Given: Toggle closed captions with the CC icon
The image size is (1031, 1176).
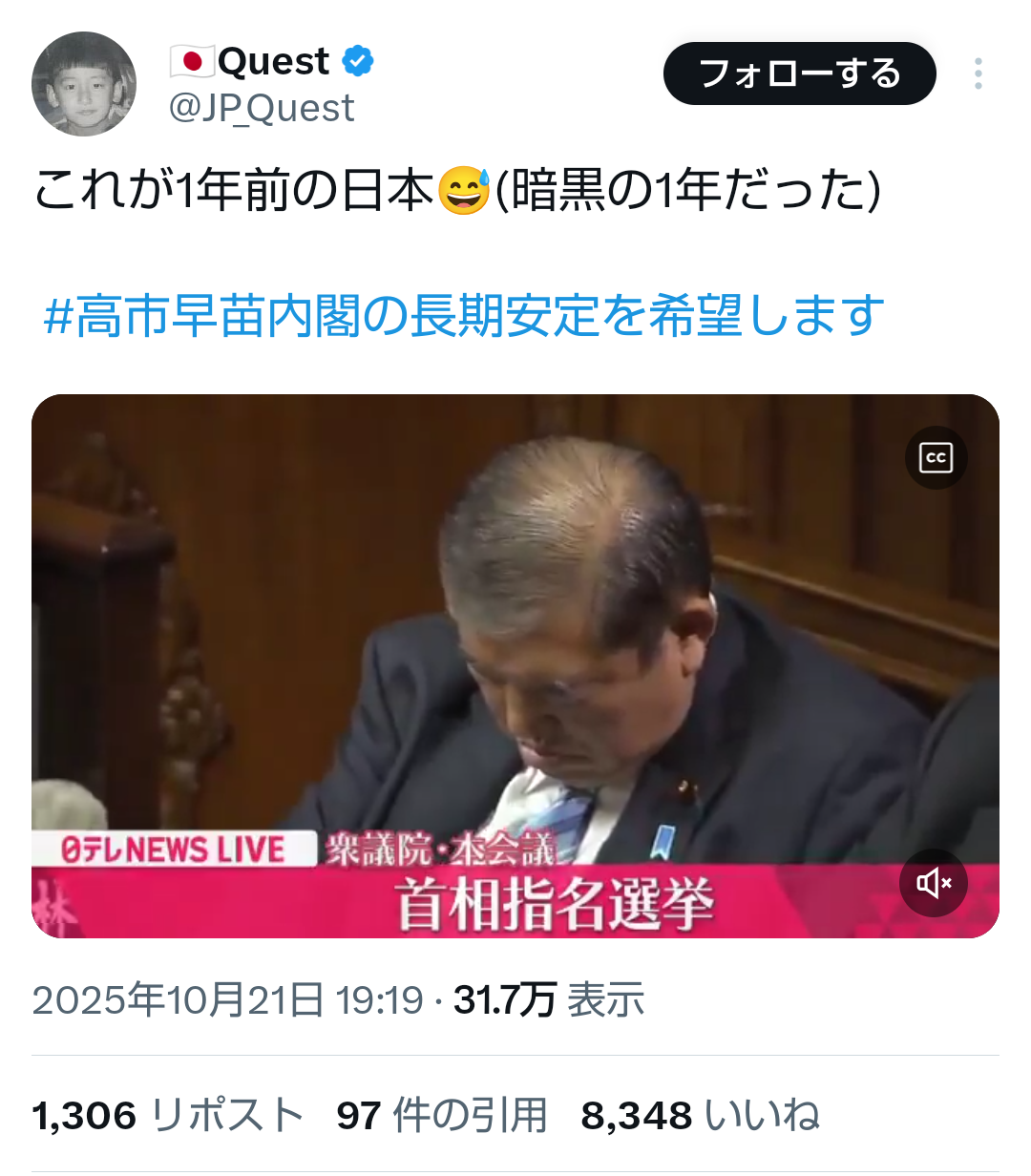Looking at the screenshot, I should [x=936, y=457].
